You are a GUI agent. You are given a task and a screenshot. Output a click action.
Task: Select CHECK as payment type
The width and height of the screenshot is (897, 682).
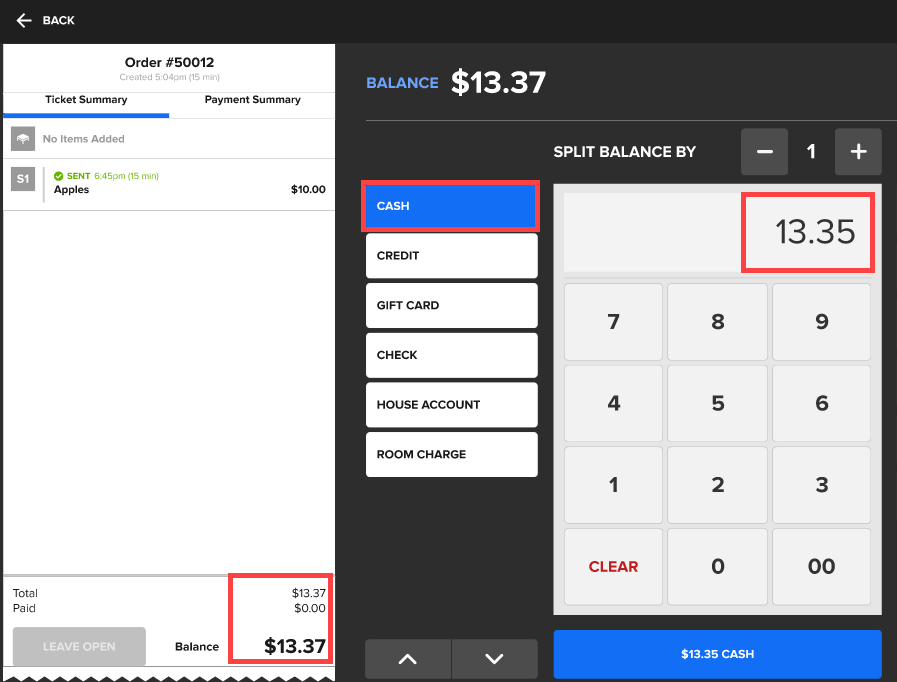(451, 355)
